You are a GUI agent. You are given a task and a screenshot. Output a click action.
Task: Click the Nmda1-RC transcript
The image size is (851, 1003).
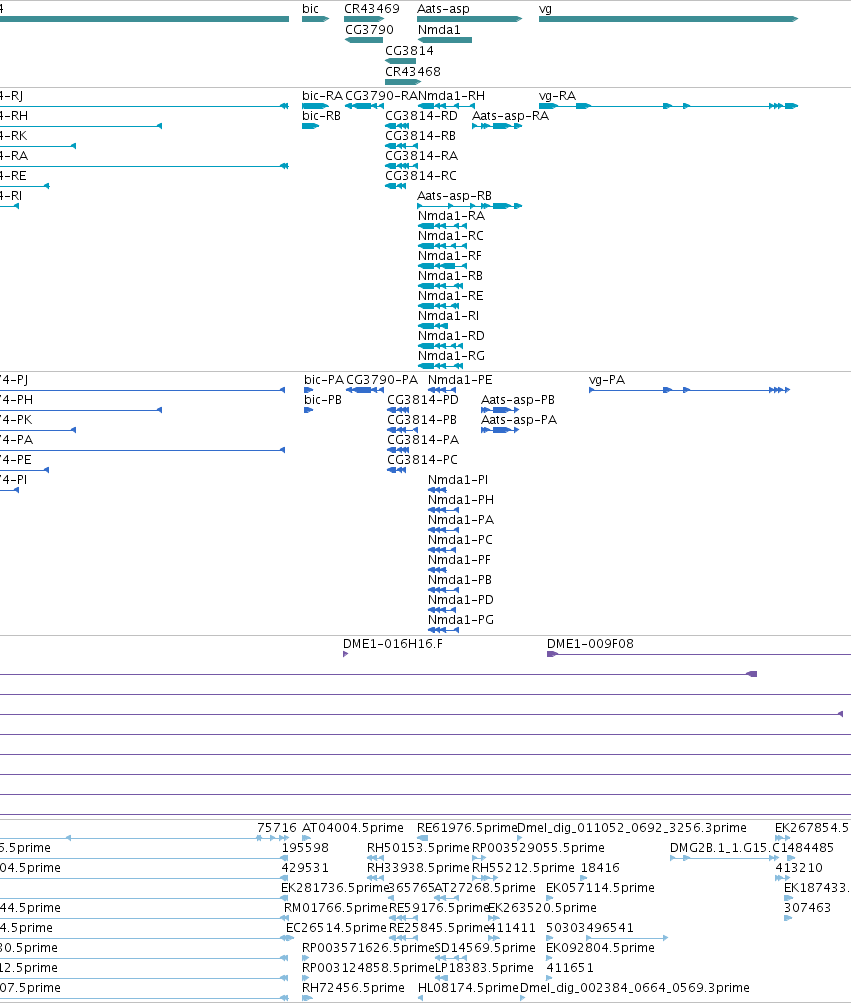442,246
